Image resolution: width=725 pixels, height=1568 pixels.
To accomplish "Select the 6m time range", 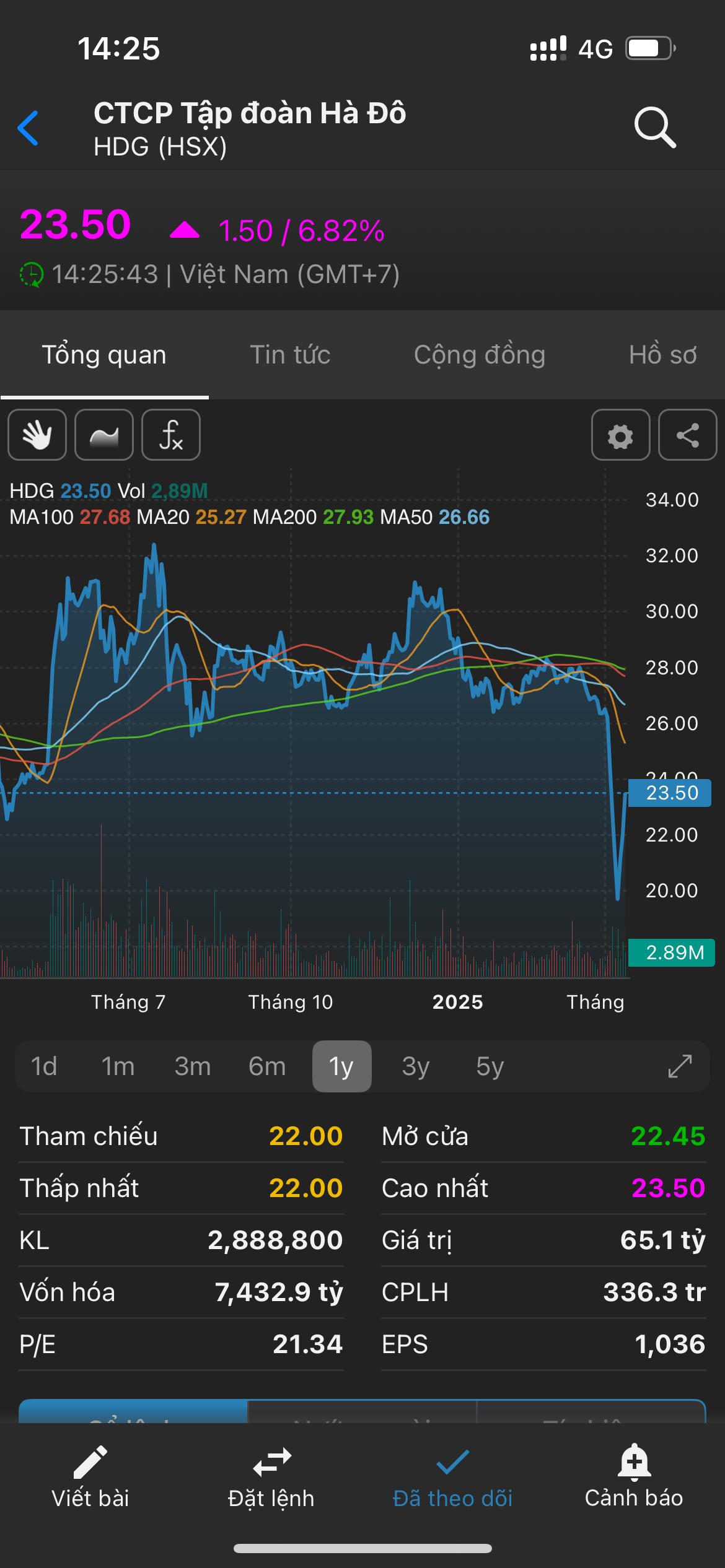I will (267, 1066).
